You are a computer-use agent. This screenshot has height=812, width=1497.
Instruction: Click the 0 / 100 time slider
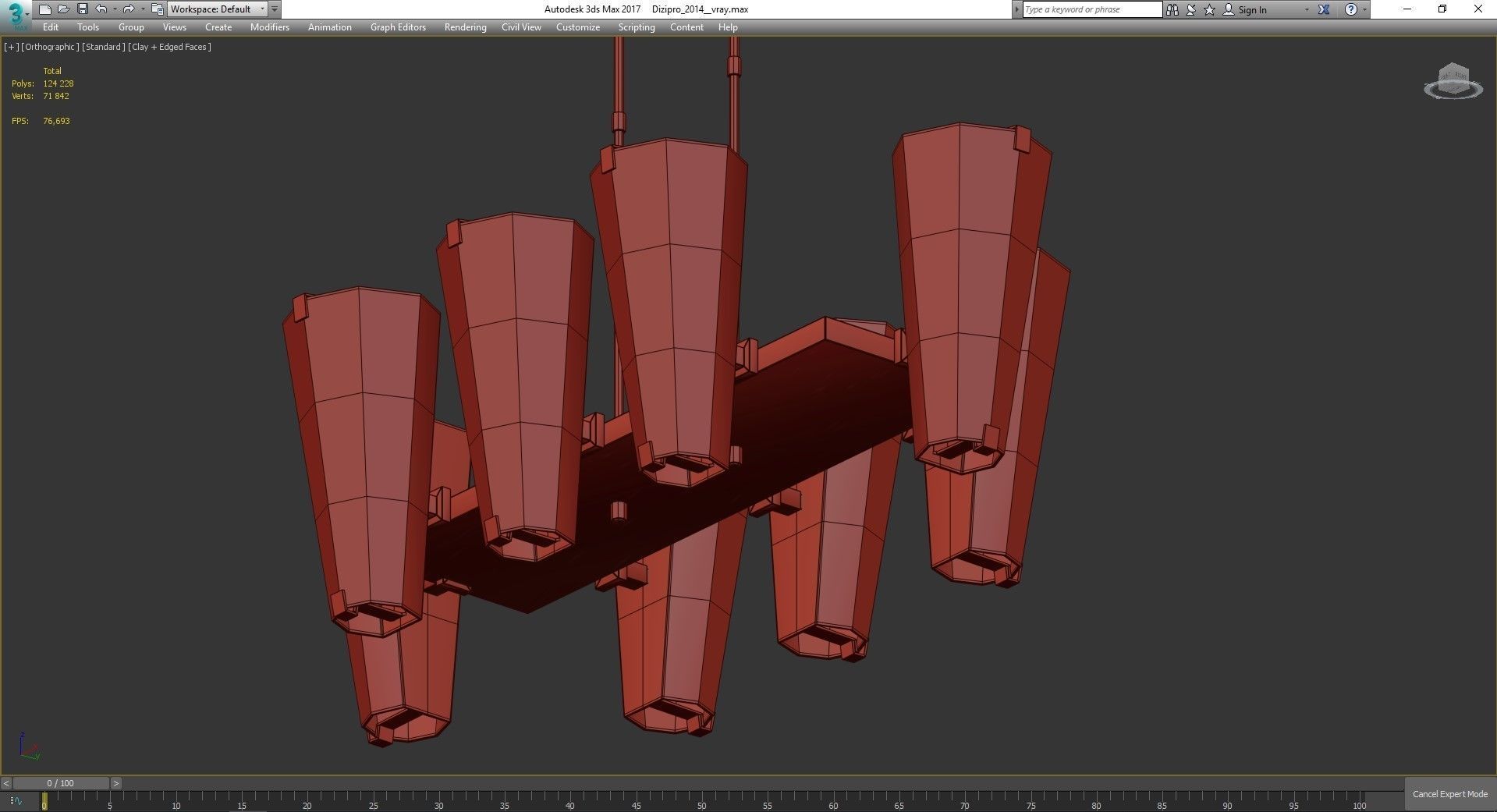(61, 783)
